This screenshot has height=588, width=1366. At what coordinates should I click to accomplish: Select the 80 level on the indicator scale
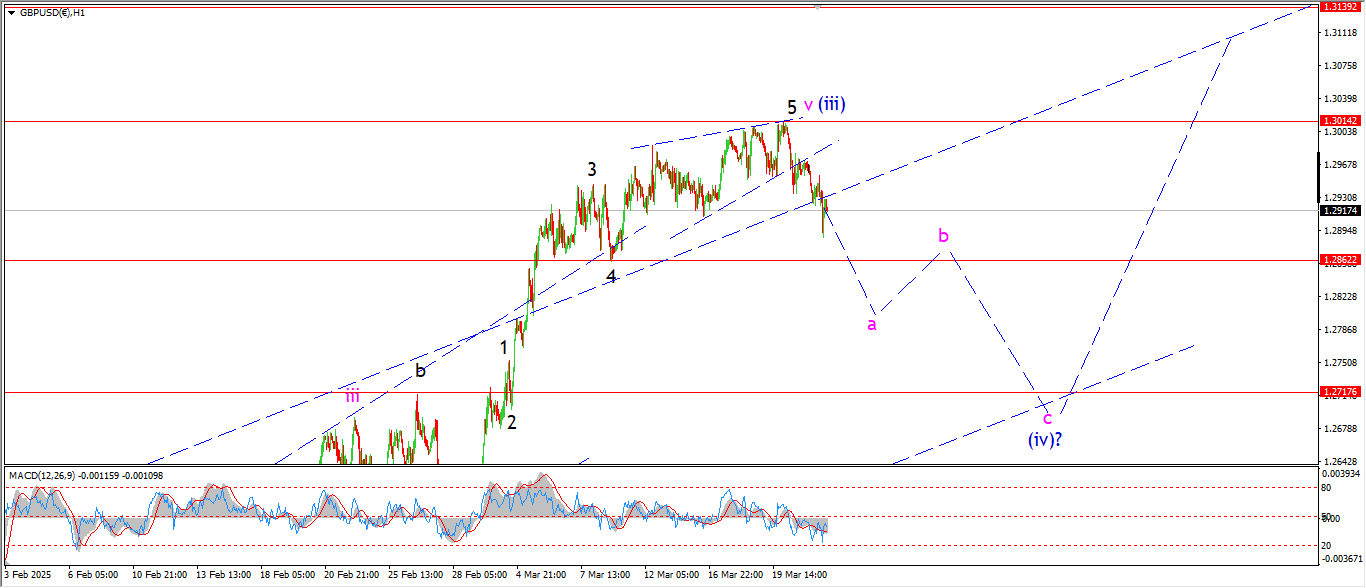tap(1327, 488)
